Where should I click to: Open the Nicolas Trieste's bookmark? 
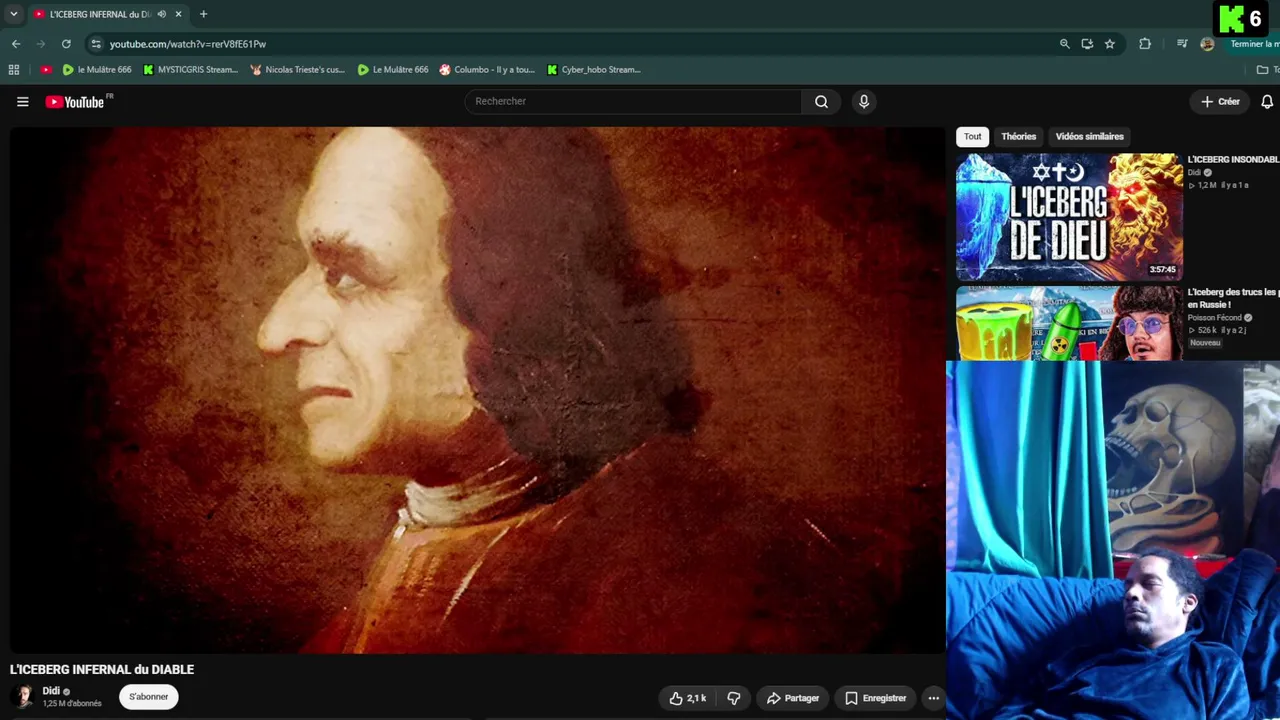(x=298, y=70)
